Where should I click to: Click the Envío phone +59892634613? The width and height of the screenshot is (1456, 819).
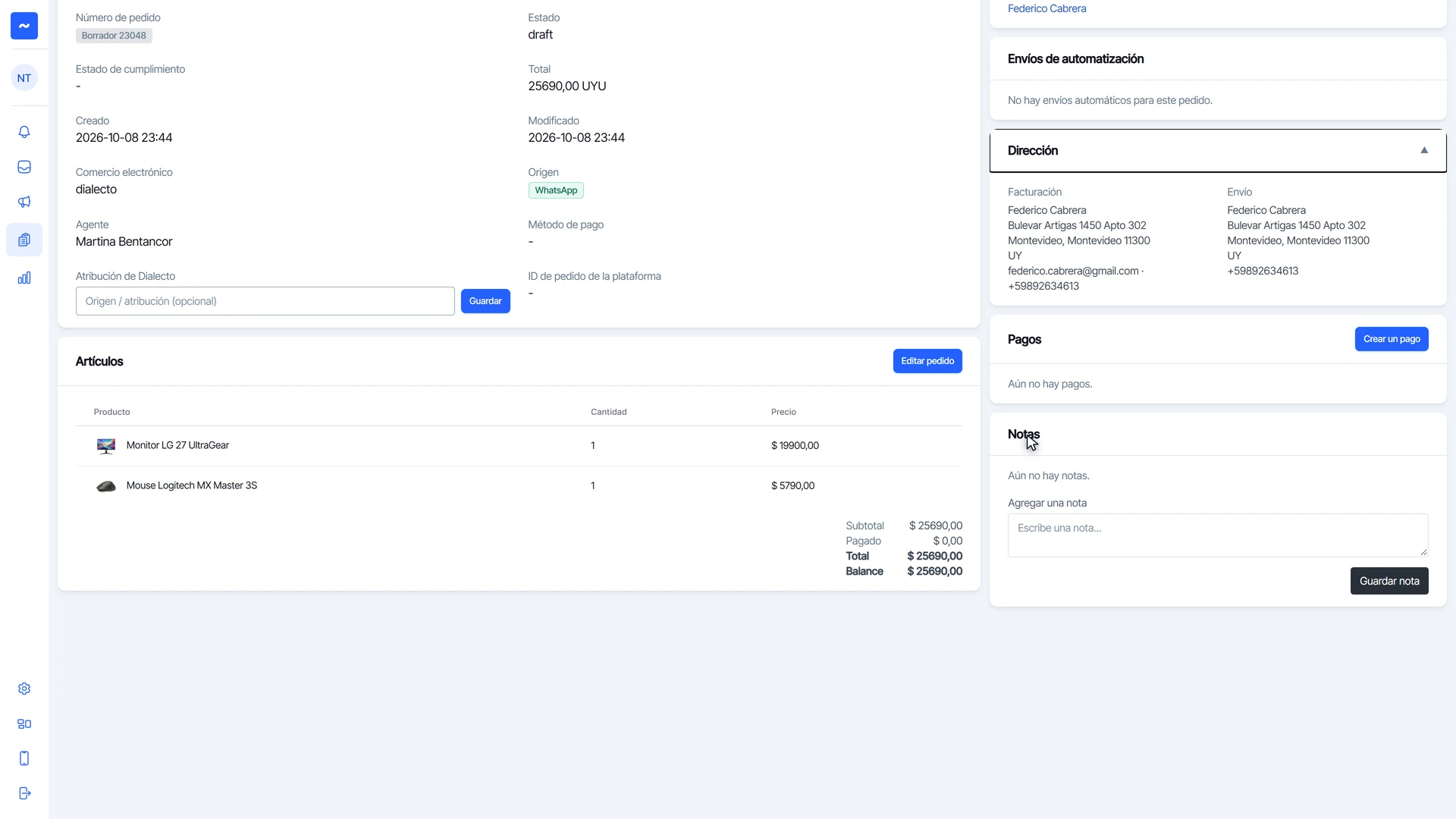(x=1263, y=271)
